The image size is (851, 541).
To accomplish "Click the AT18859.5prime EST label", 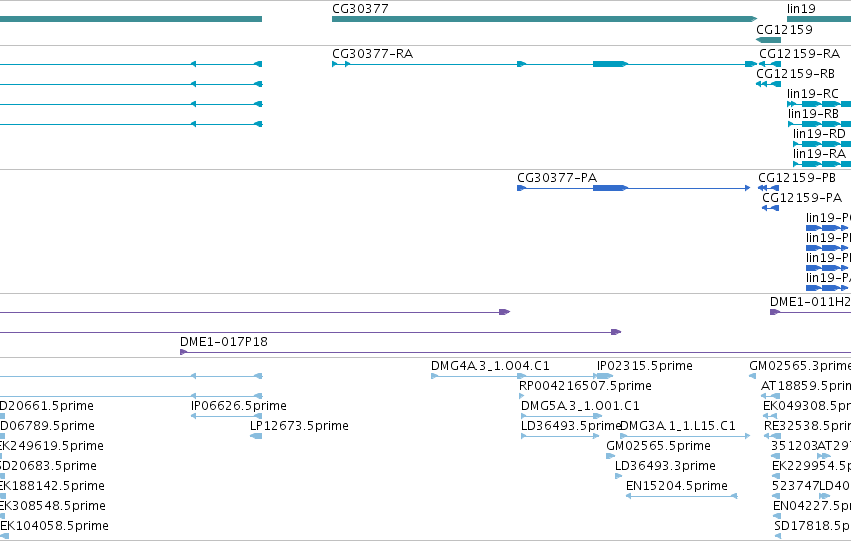I will coord(806,386).
